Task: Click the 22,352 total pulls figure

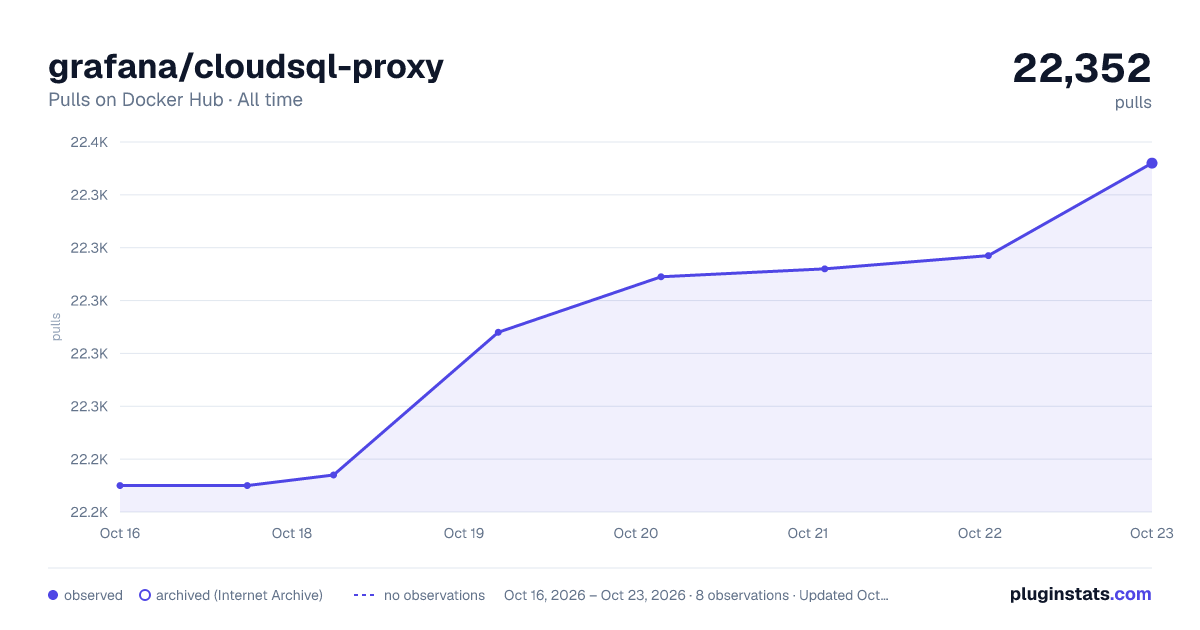Action: (x=1082, y=68)
